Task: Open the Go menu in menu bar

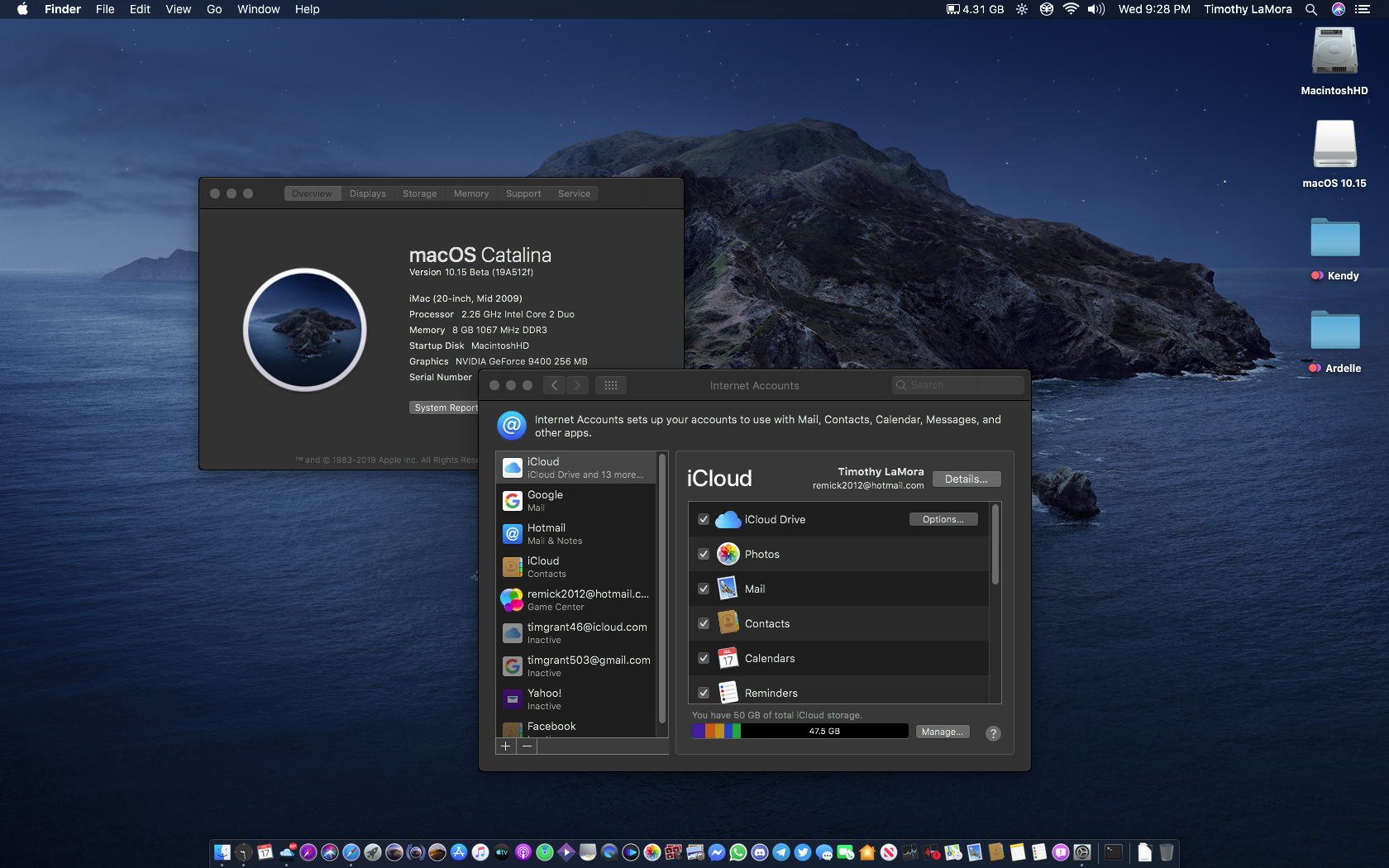Action: point(214,9)
